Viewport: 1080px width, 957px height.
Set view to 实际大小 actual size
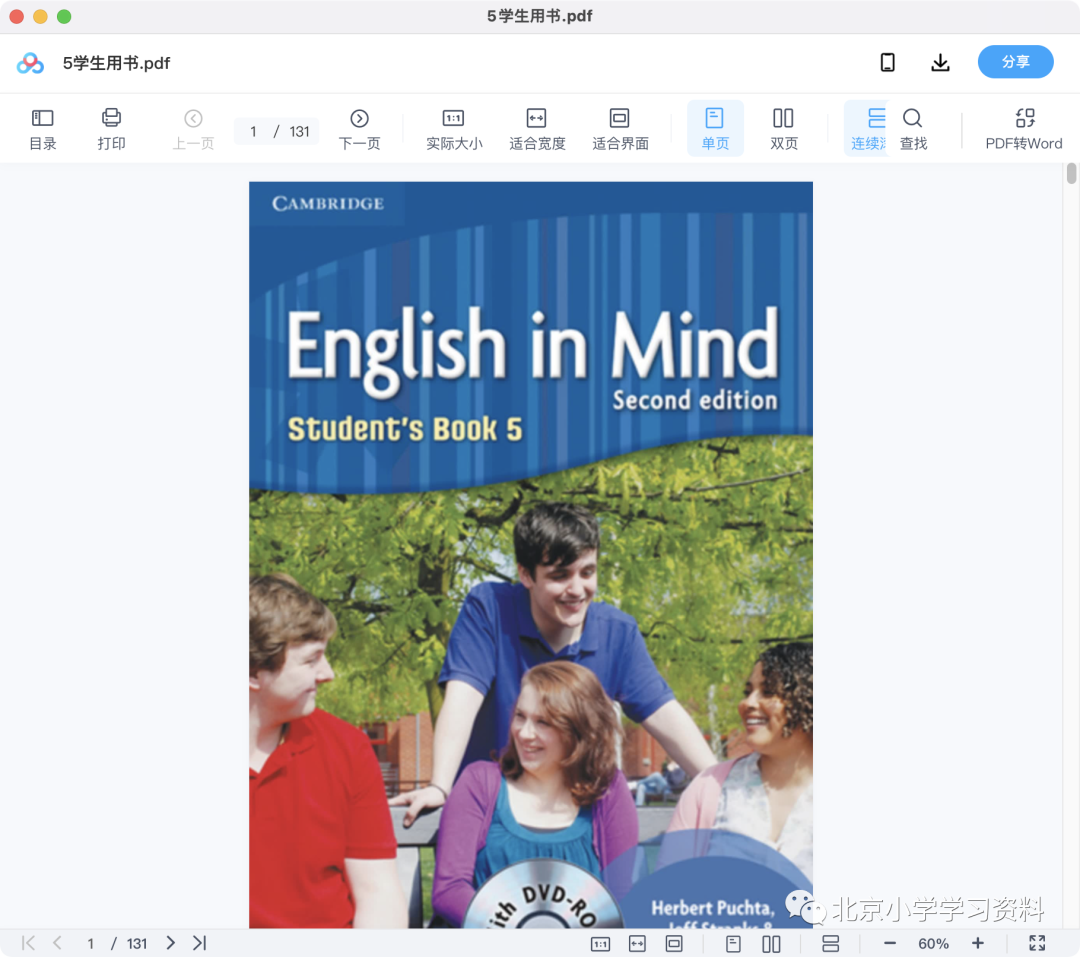pyautogui.click(x=454, y=129)
